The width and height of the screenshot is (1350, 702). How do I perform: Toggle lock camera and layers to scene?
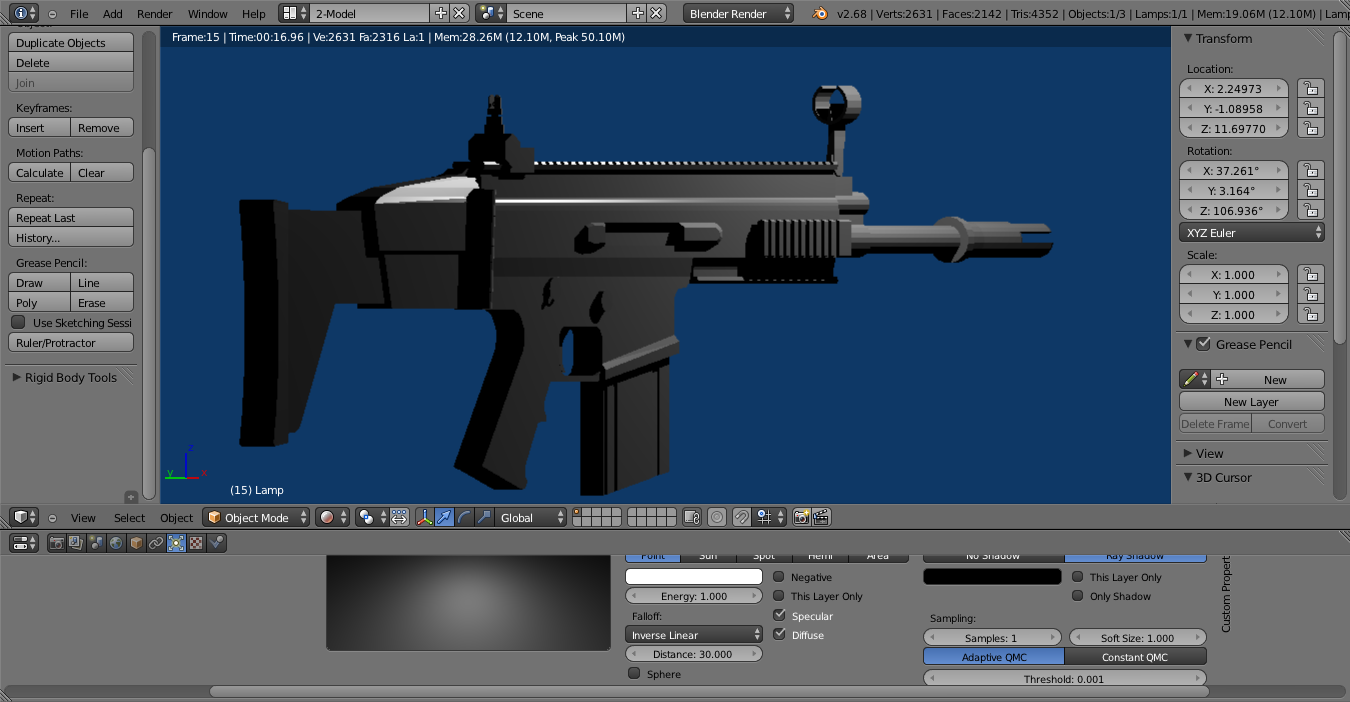692,517
